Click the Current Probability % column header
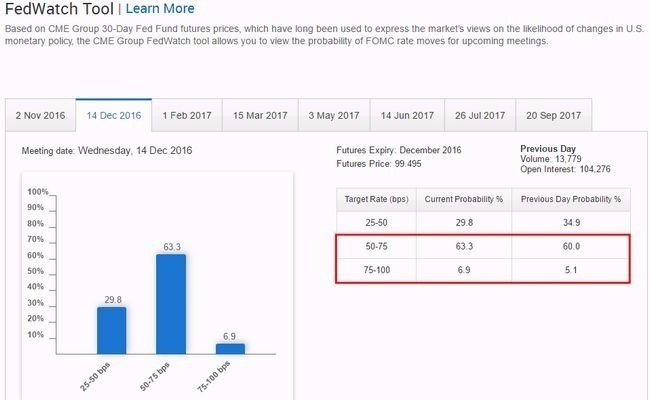Viewport: 650px width, 400px height. [x=464, y=199]
